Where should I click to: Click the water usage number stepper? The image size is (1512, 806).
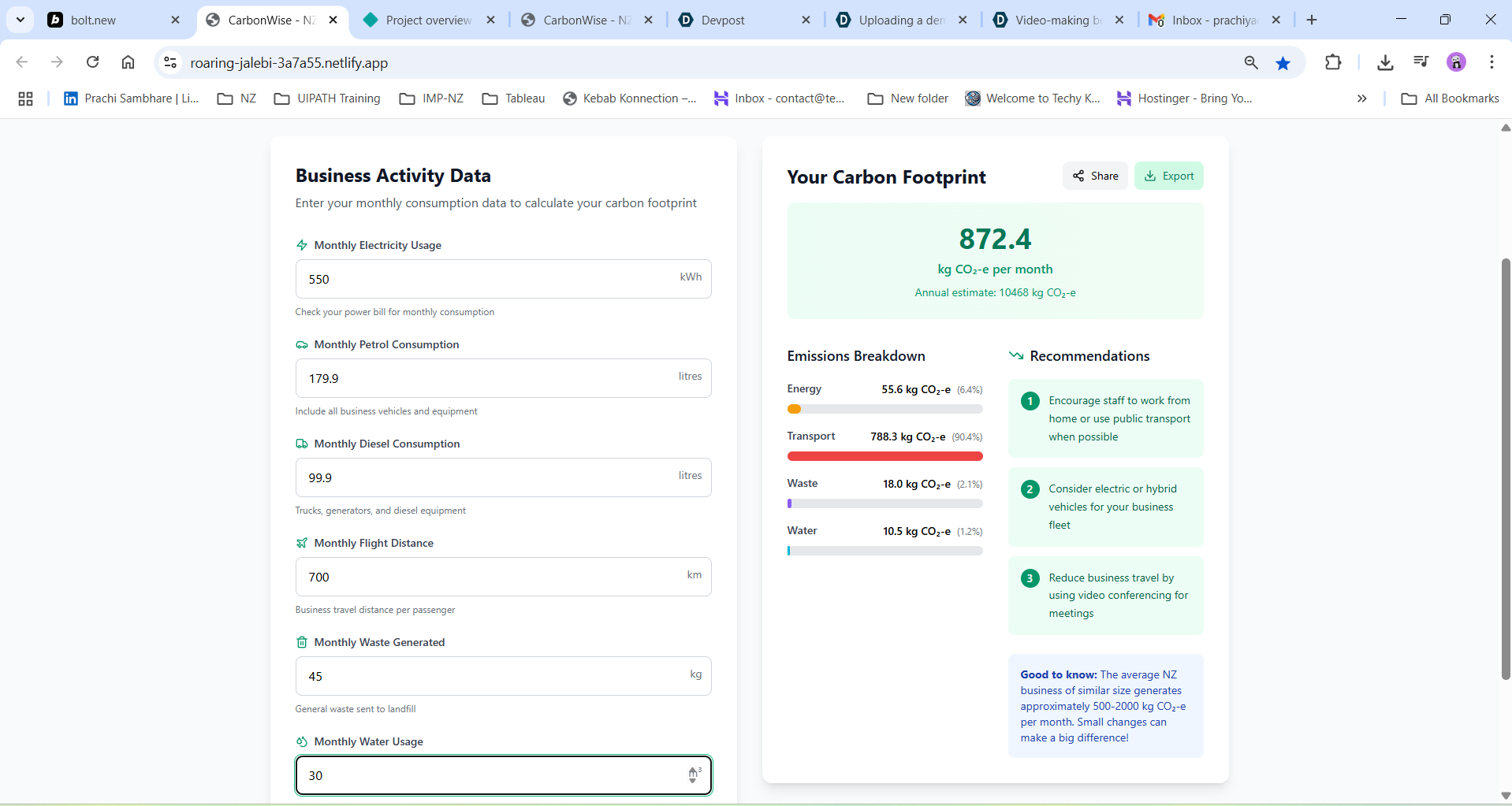[693, 775]
